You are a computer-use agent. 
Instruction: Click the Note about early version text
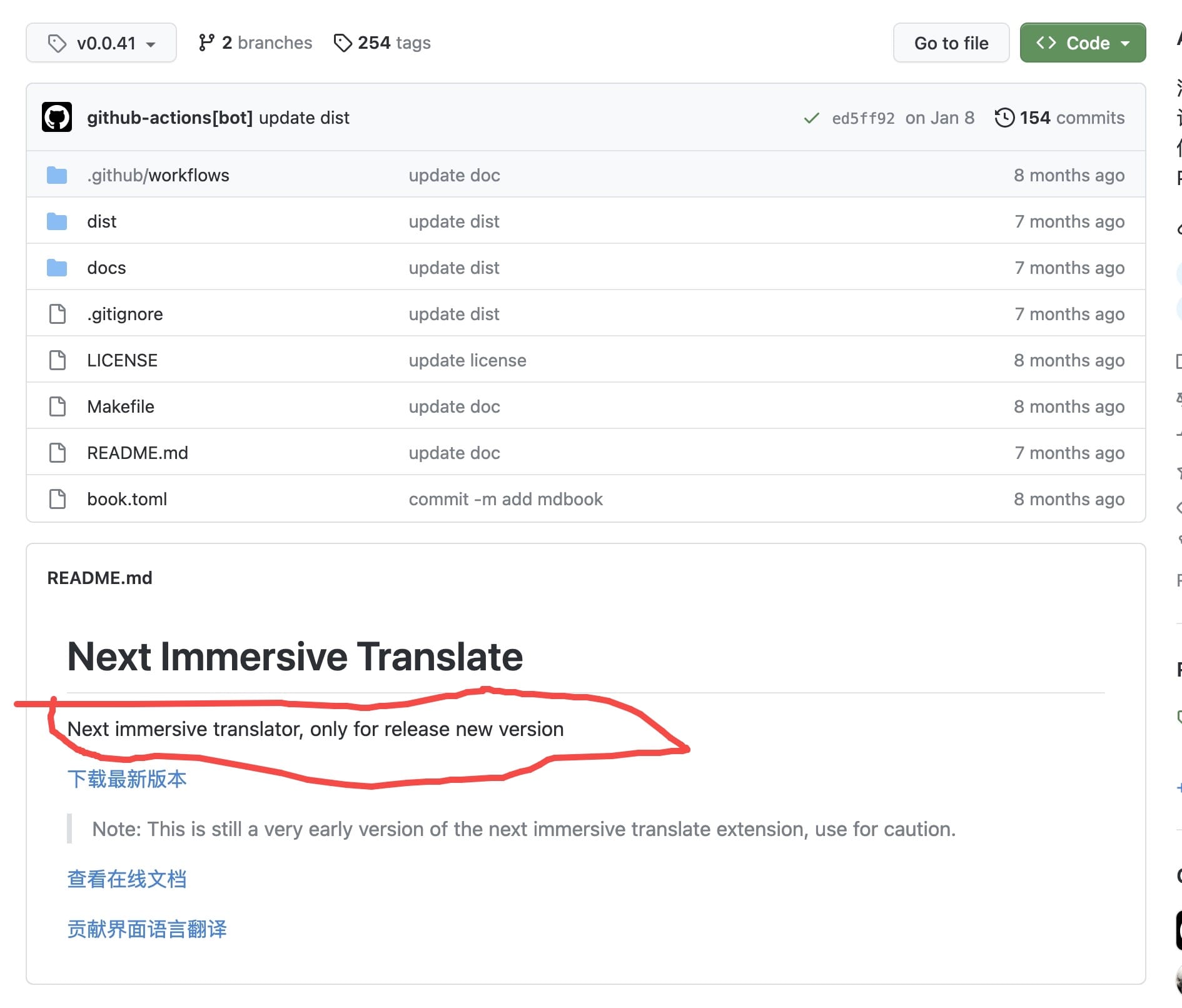tap(524, 829)
